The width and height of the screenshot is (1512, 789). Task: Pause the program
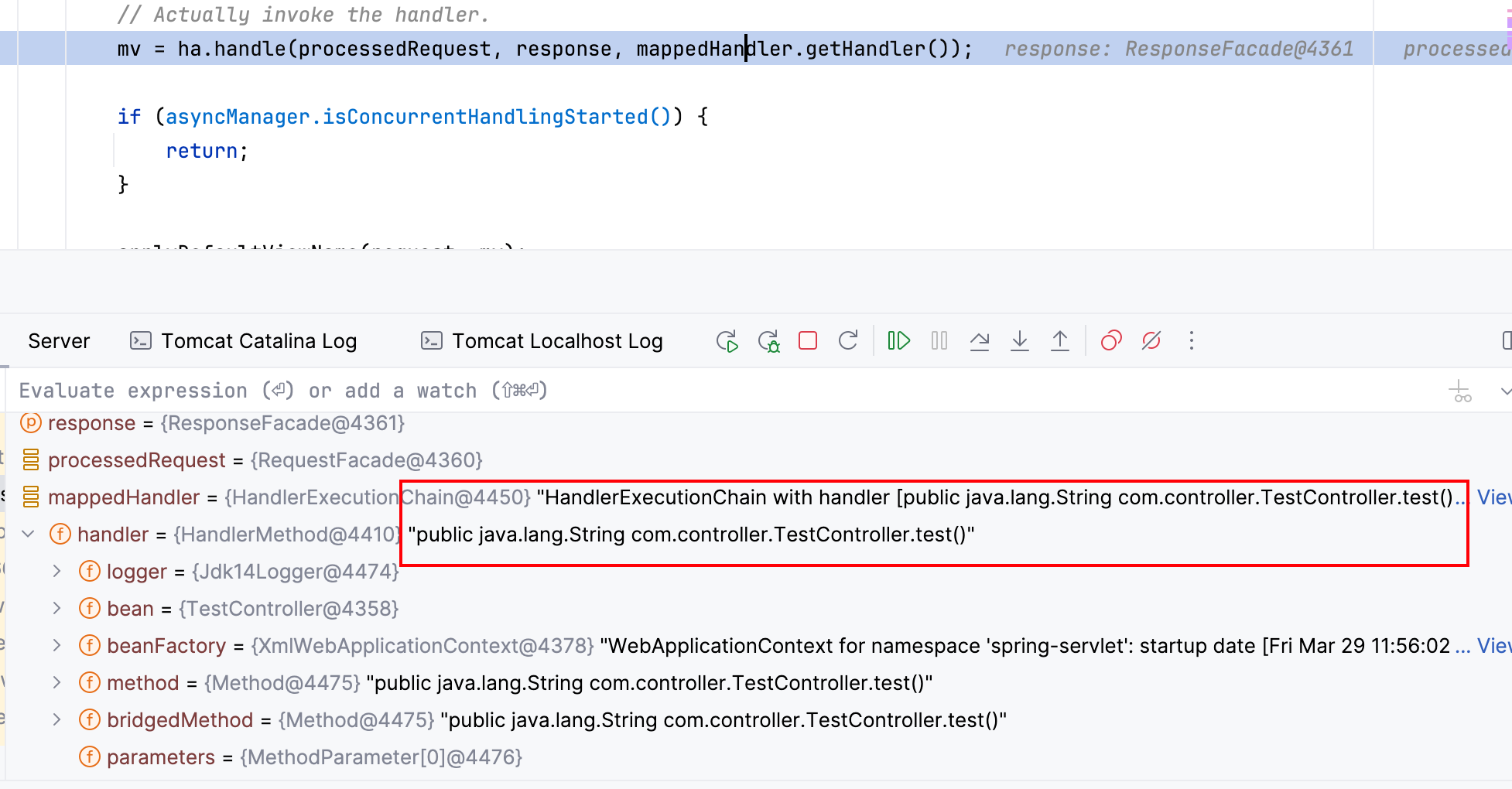pyautogui.click(x=939, y=340)
